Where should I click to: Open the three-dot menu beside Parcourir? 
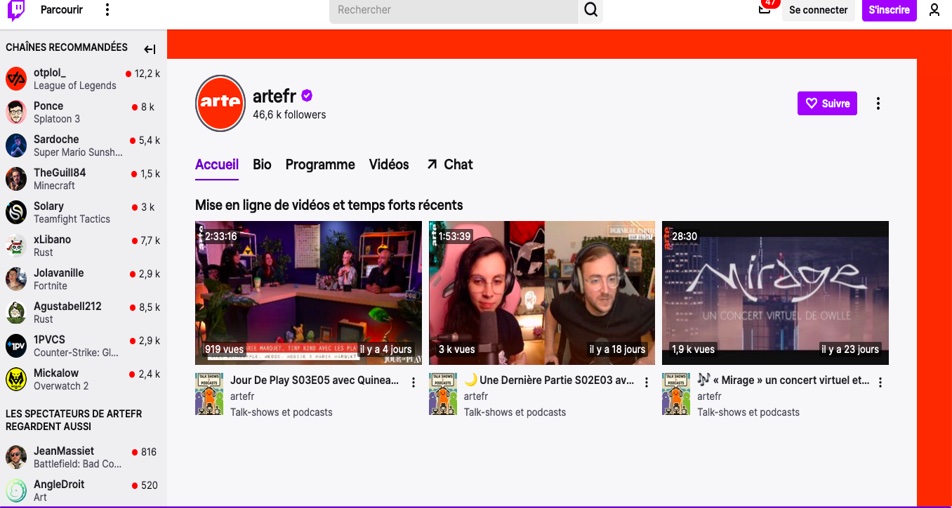(x=107, y=10)
